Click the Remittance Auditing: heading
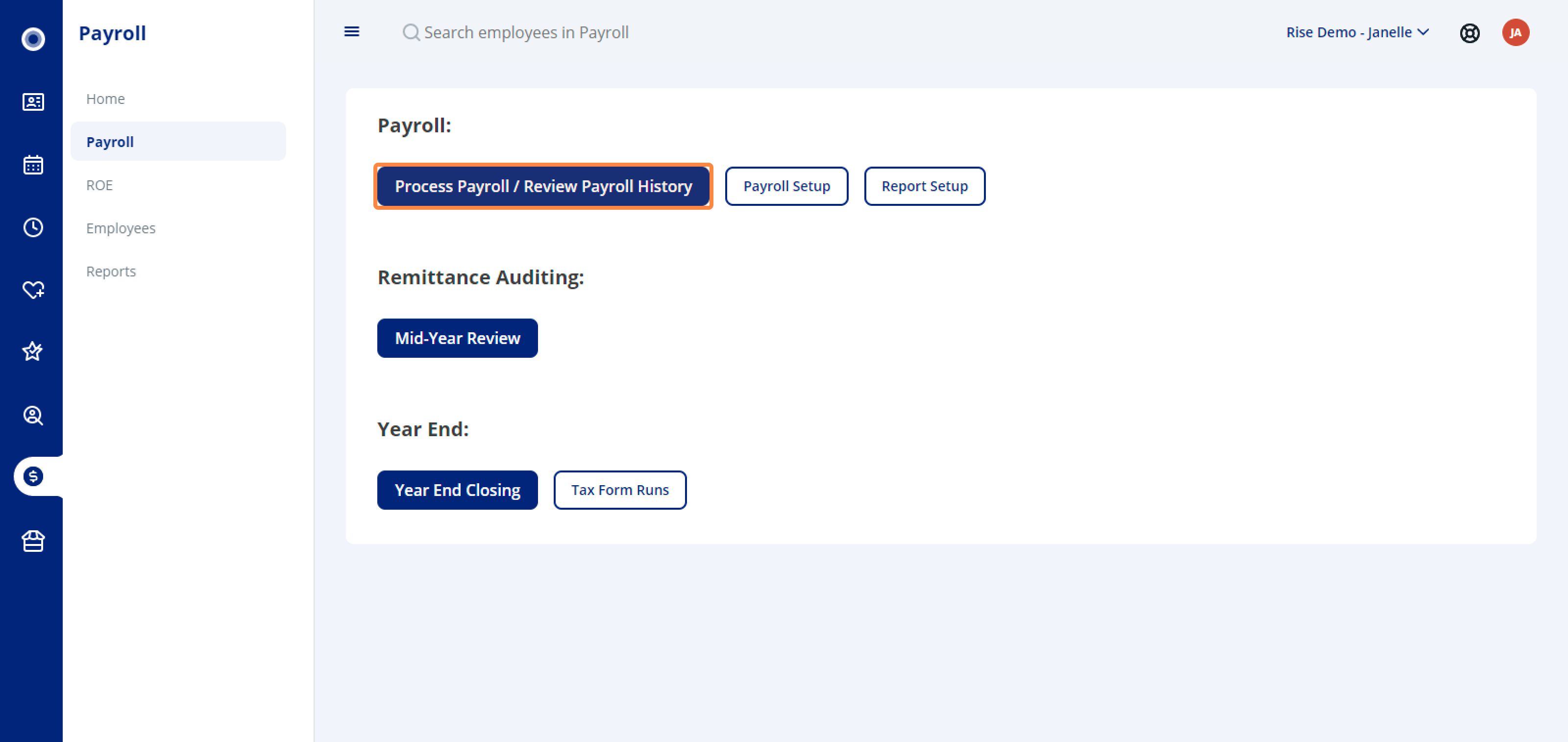The image size is (1568, 742). 480,277
